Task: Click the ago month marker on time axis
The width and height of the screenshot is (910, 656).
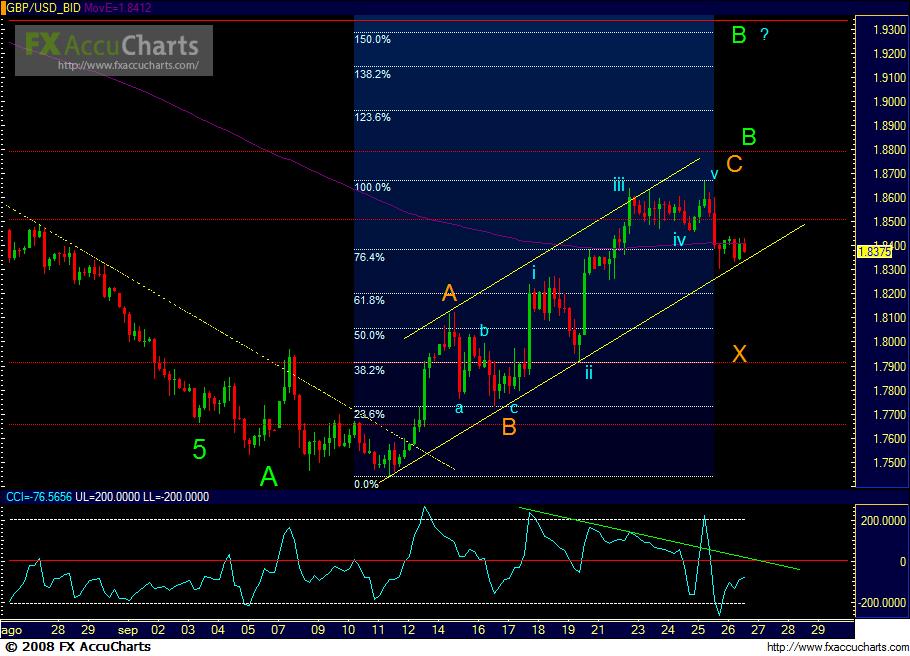Action: pos(13,631)
